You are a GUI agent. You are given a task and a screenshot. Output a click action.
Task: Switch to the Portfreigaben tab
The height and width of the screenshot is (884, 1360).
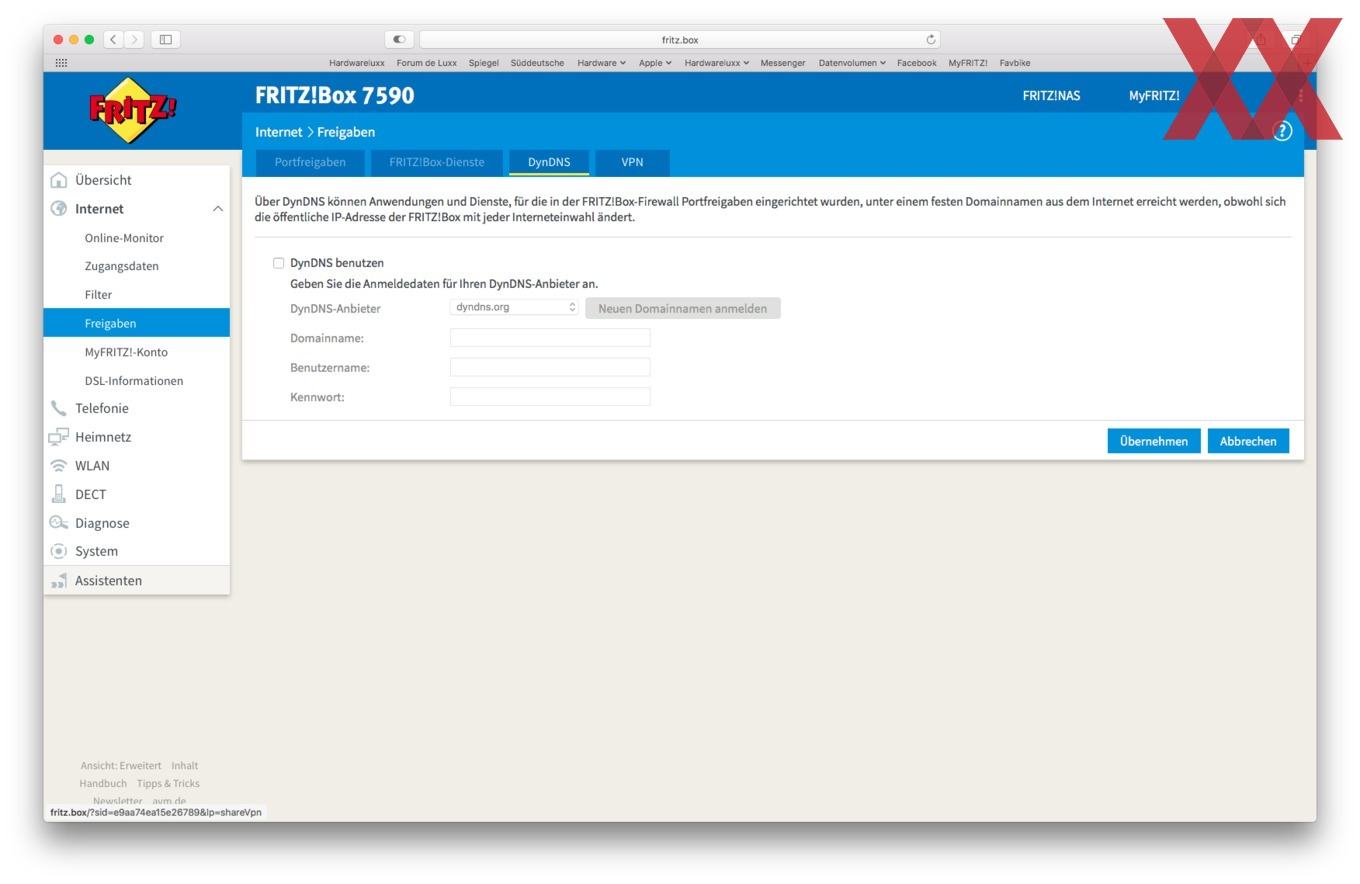(310, 162)
